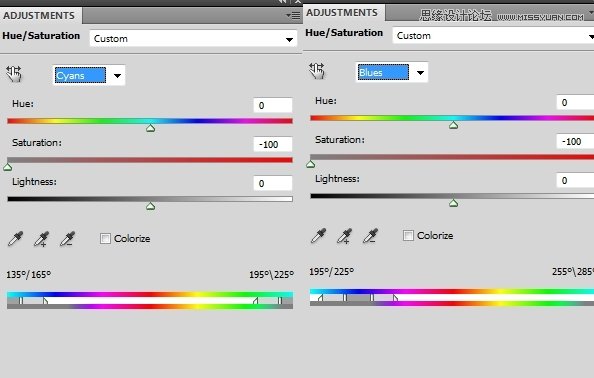Open the Custom preset dropdown in left panel
Image resolution: width=594 pixels, height=378 pixels.
click(x=193, y=39)
